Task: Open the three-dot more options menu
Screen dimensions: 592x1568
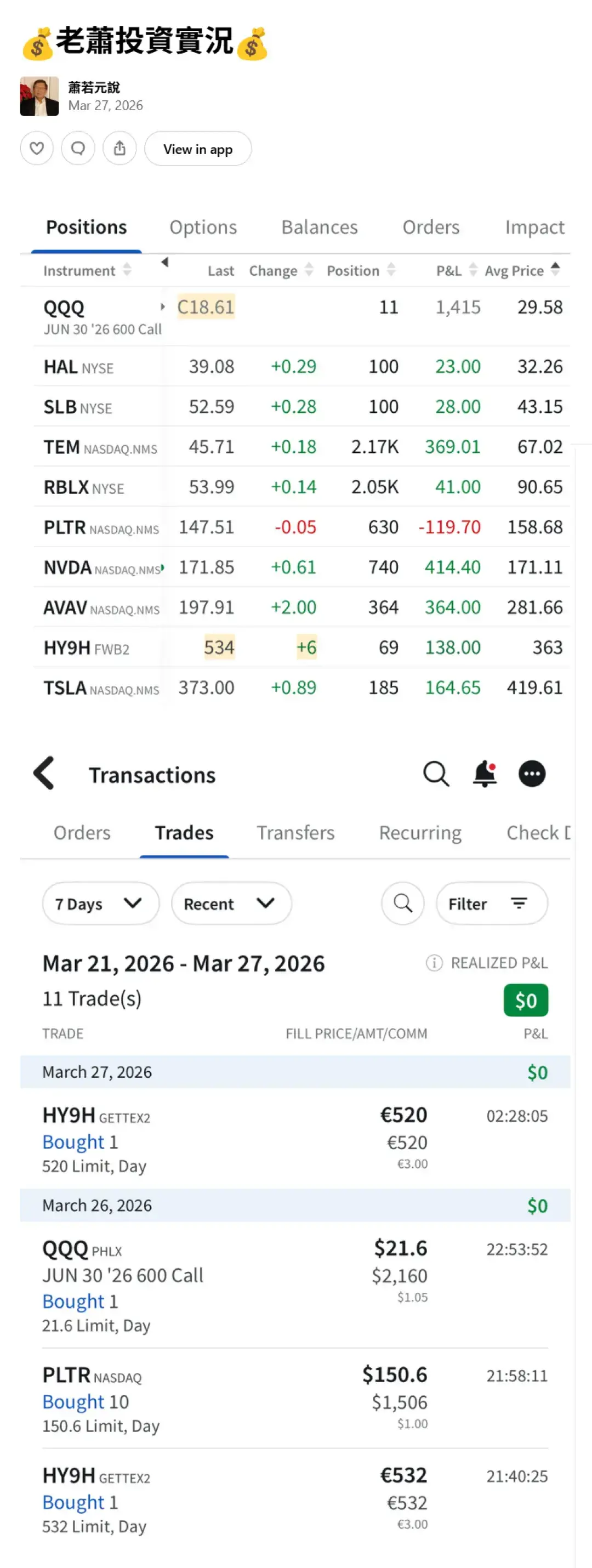Action: [532, 774]
